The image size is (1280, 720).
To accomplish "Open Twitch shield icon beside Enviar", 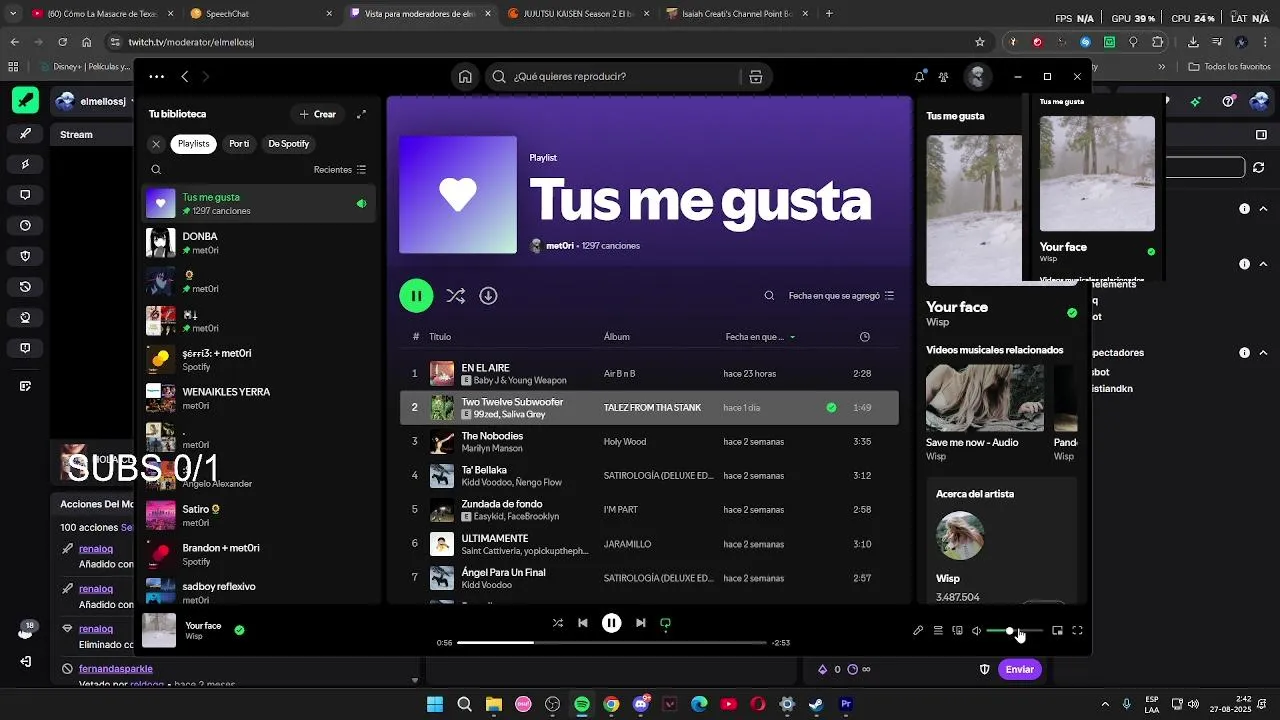I will click(x=984, y=669).
